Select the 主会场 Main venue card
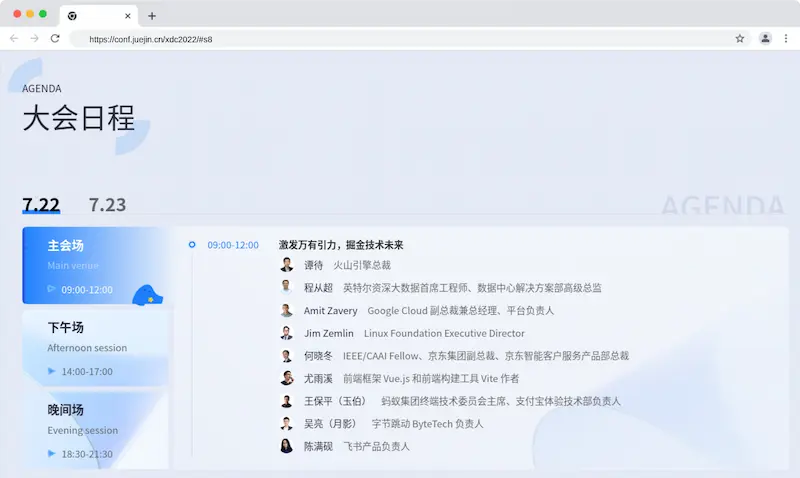 tap(95, 265)
